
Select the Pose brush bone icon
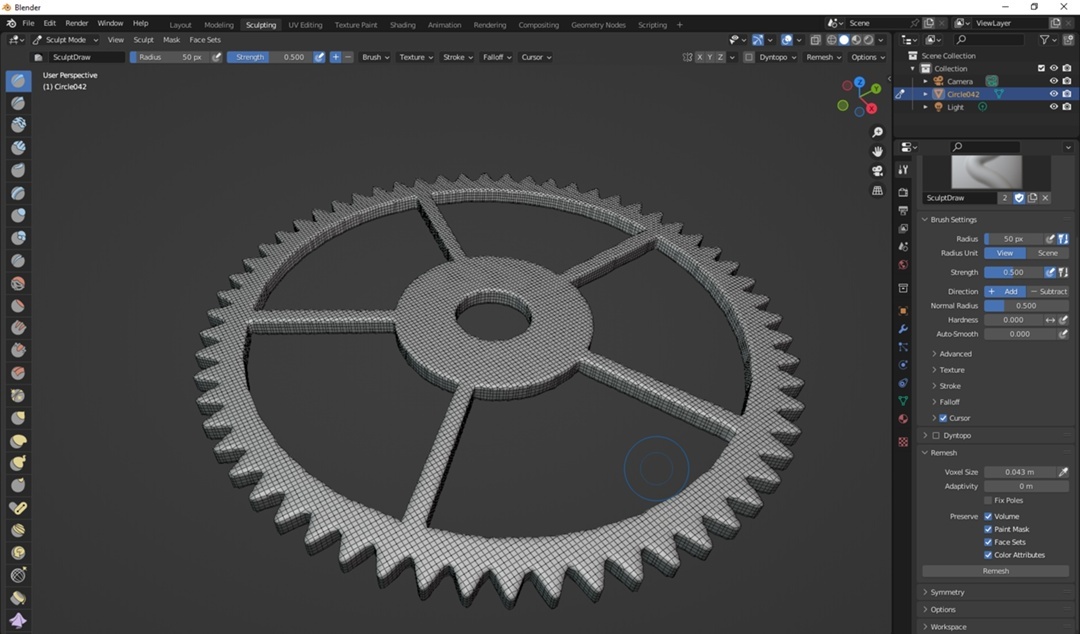(19, 508)
